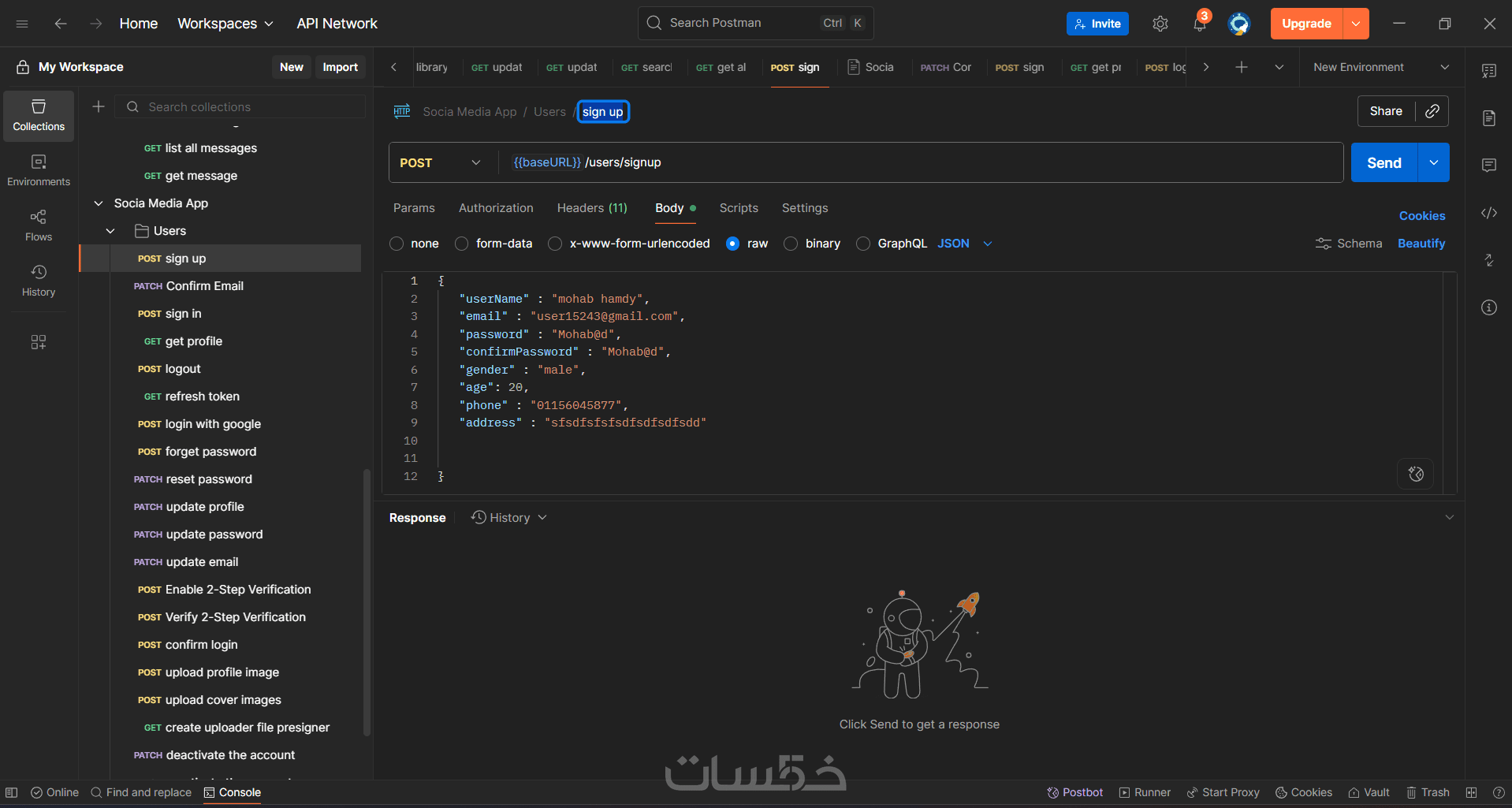Collapse the Socia Media App collection
Image resolution: width=1512 pixels, height=808 pixels.
[99, 203]
